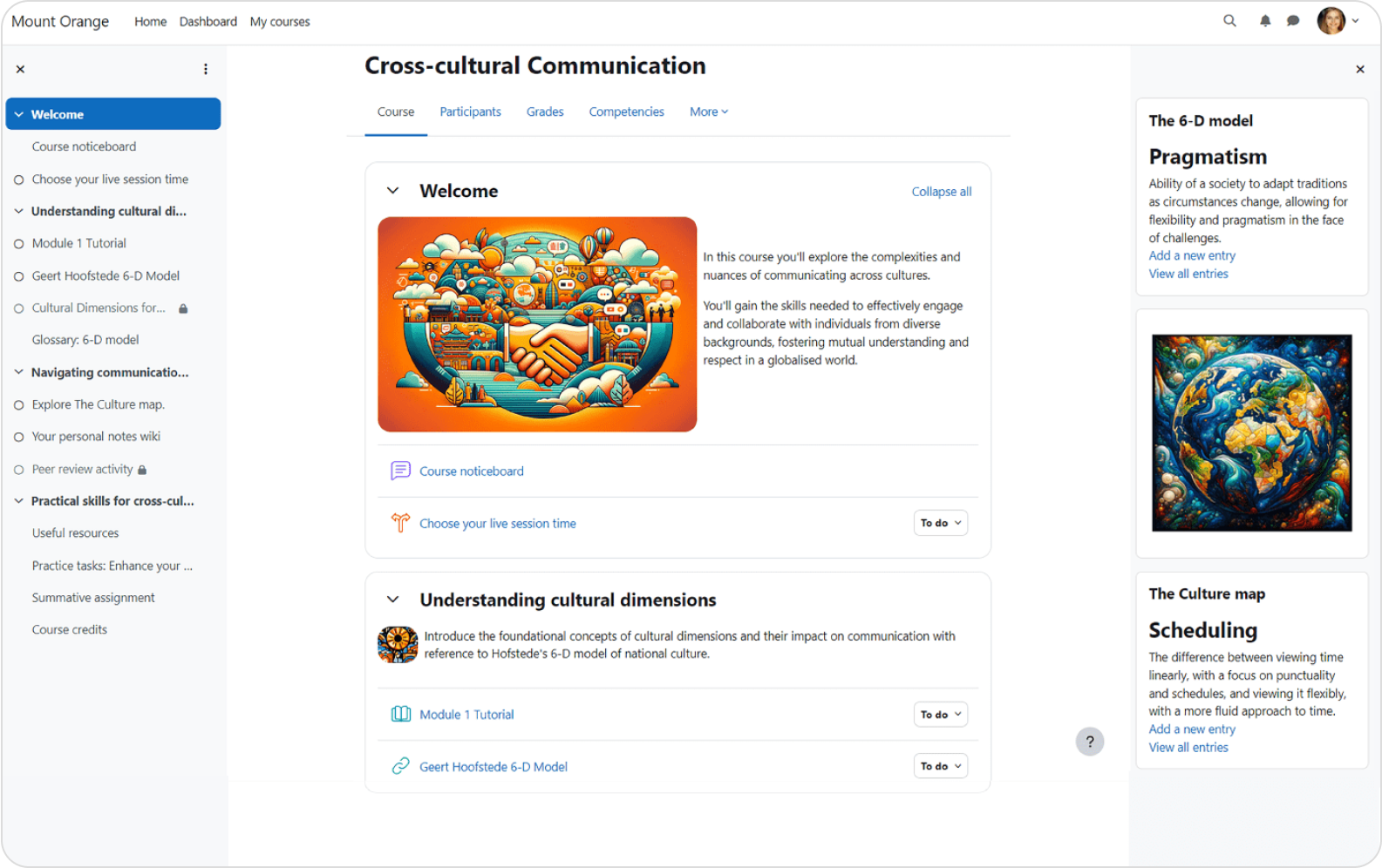The width and height of the screenshot is (1382, 868).
Task: Click the Module 1 Tutorial book icon
Action: click(400, 714)
